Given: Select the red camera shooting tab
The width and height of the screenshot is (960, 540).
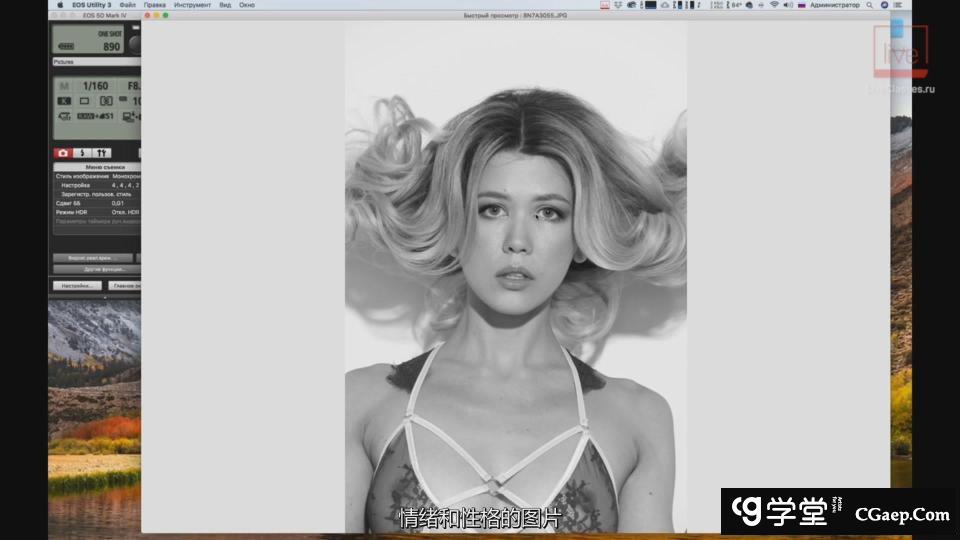Looking at the screenshot, I should point(63,153).
